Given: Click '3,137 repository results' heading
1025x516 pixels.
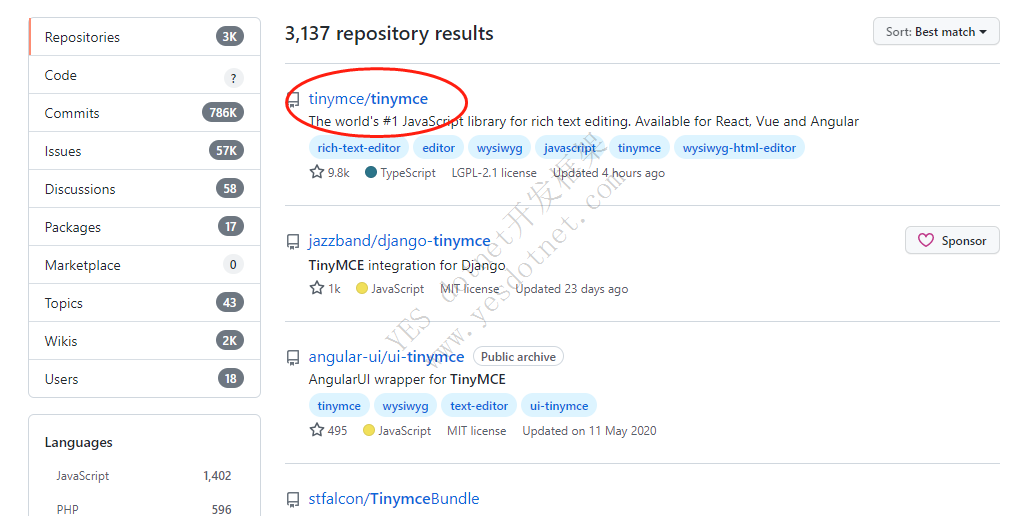Looking at the screenshot, I should (389, 33).
